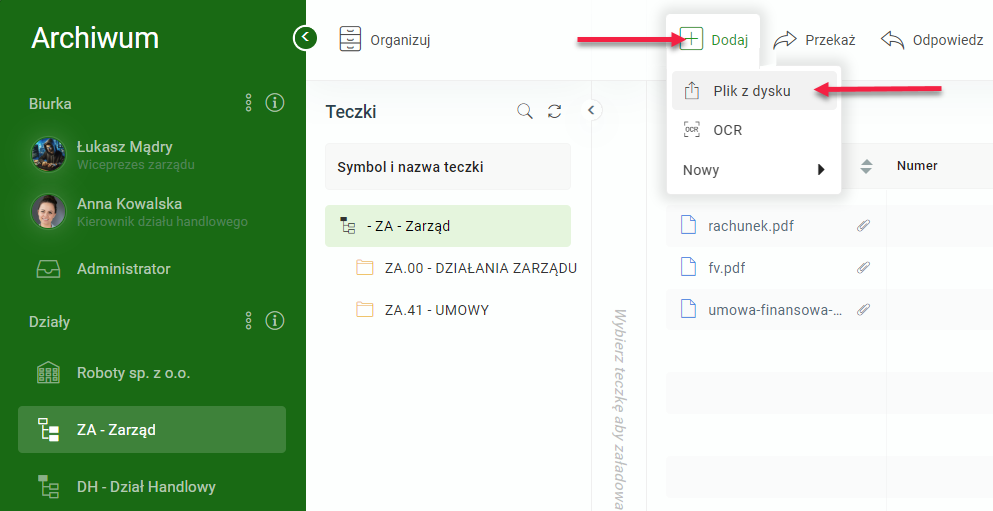Click Anna Kowalska's avatar

tap(49, 211)
